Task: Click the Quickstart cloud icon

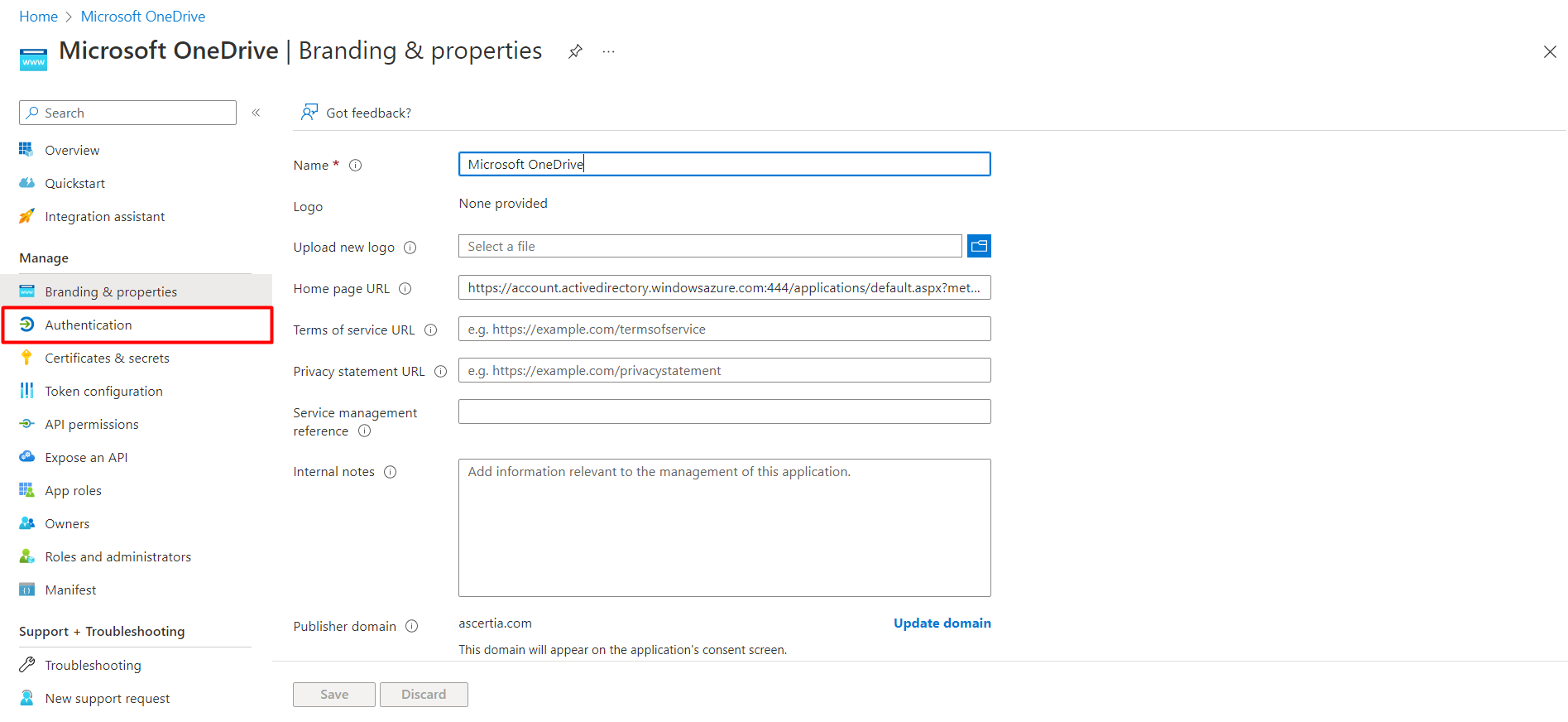Action: click(x=26, y=183)
